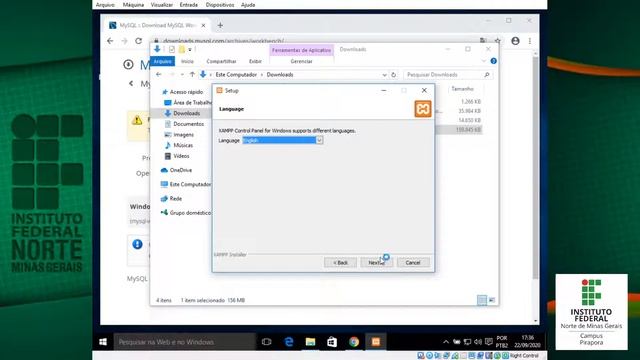The width and height of the screenshot is (640, 360).
Task: Open the Ajuda menu
Action: [248, 5]
